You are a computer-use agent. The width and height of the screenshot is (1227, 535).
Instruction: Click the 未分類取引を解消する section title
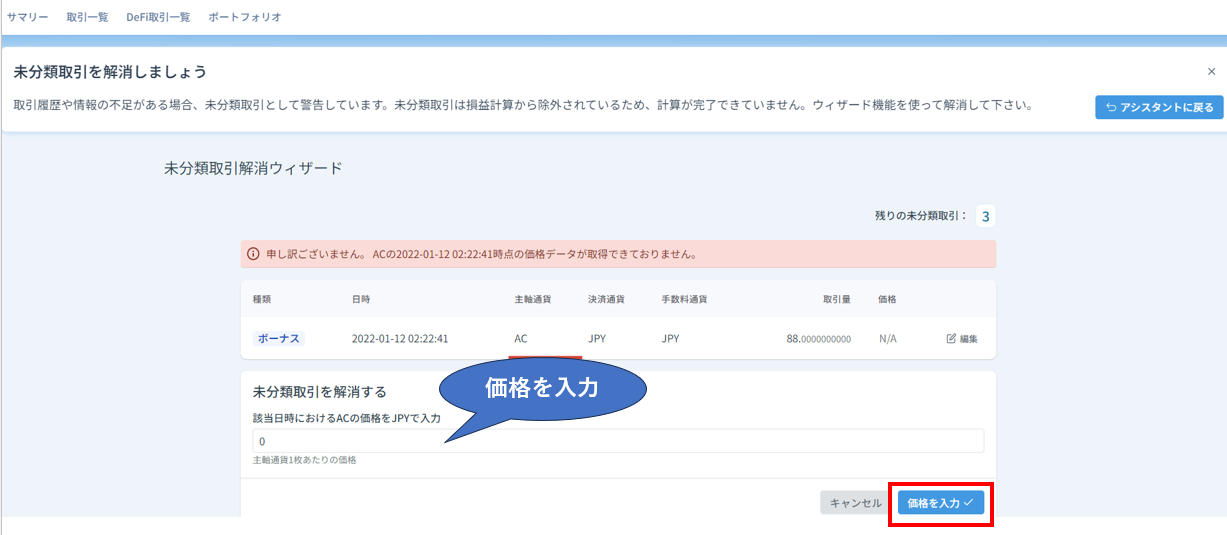point(320,391)
